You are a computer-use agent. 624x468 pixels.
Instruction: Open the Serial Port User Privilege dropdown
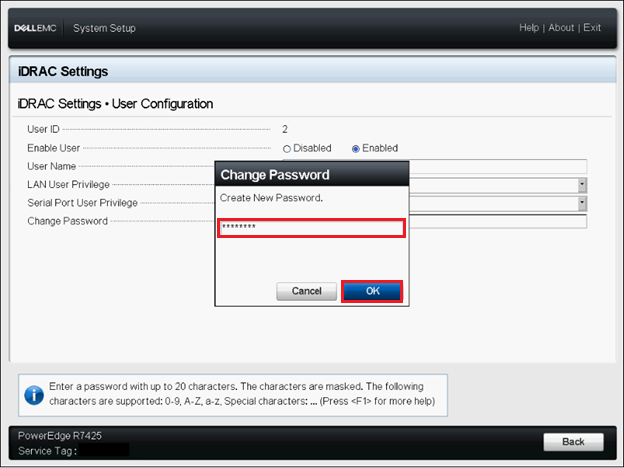(581, 203)
